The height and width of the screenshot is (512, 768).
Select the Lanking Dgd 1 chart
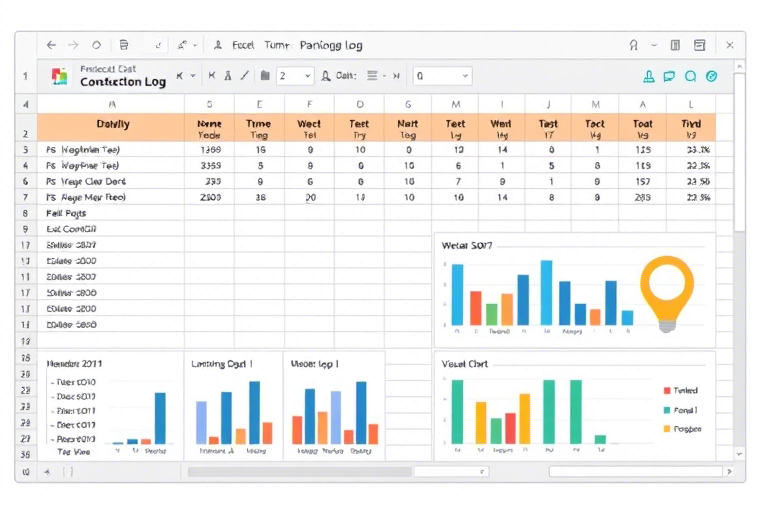(x=234, y=406)
